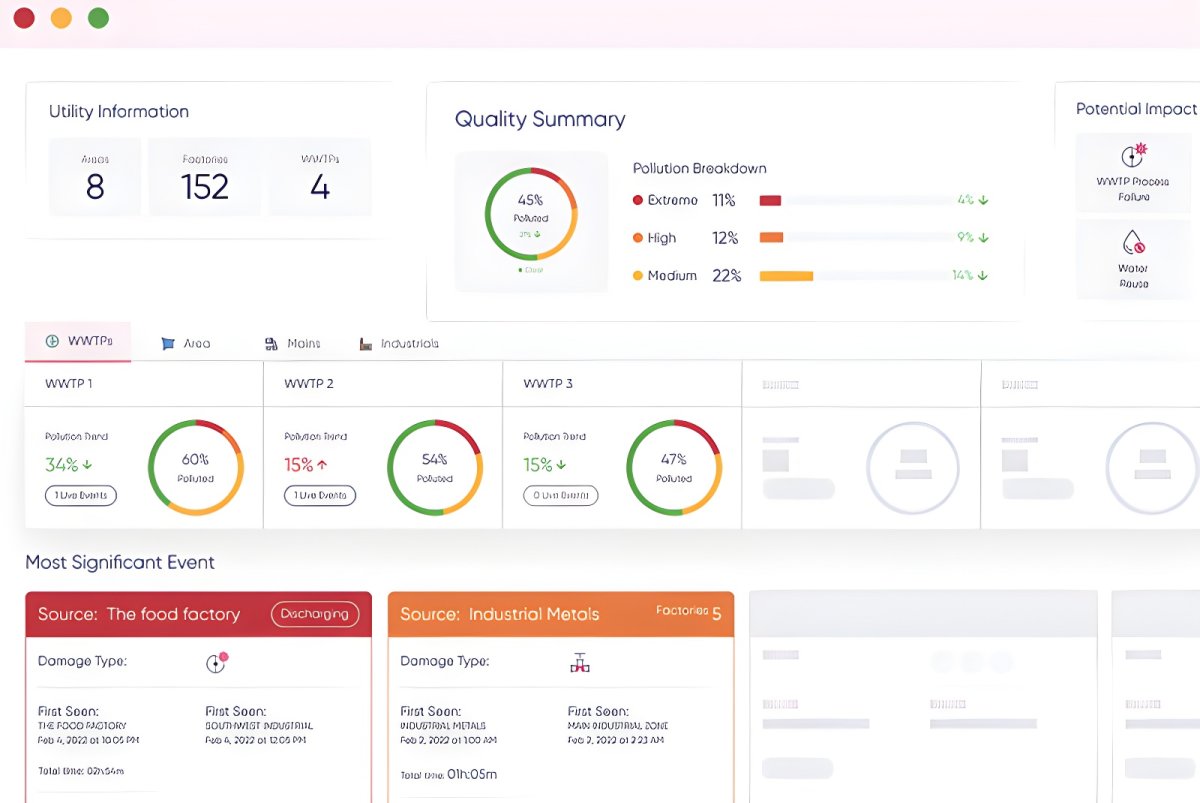Image resolution: width=1200 pixels, height=803 pixels.
Task: Click the yellow Medium legend dot
Action: coord(638,275)
